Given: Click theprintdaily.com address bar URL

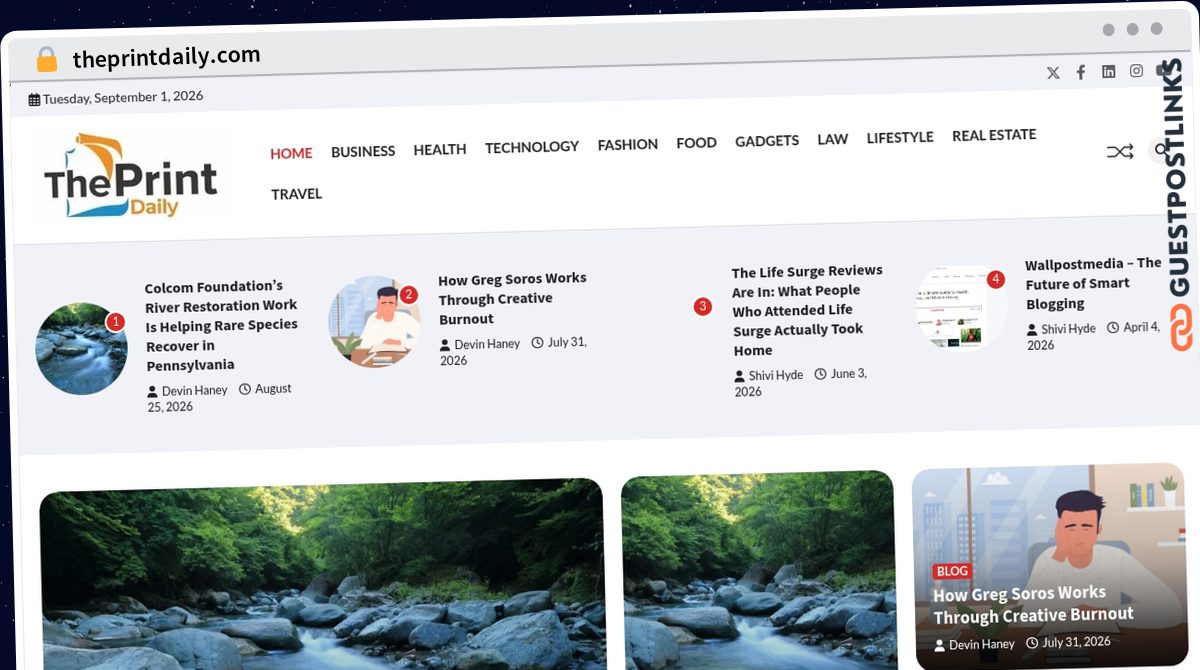Looking at the screenshot, I should 166,57.
